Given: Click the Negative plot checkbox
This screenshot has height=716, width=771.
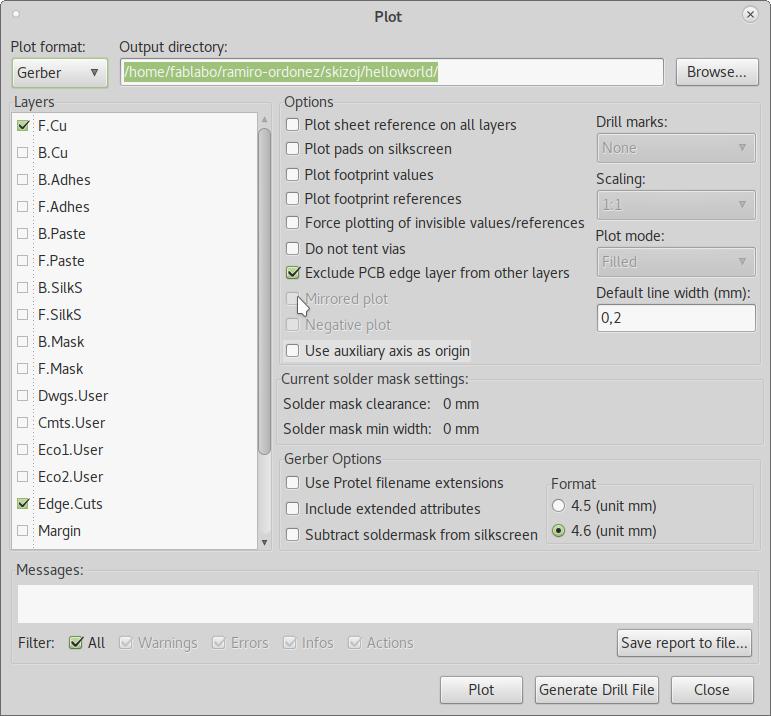Looking at the screenshot, I should [x=293, y=325].
